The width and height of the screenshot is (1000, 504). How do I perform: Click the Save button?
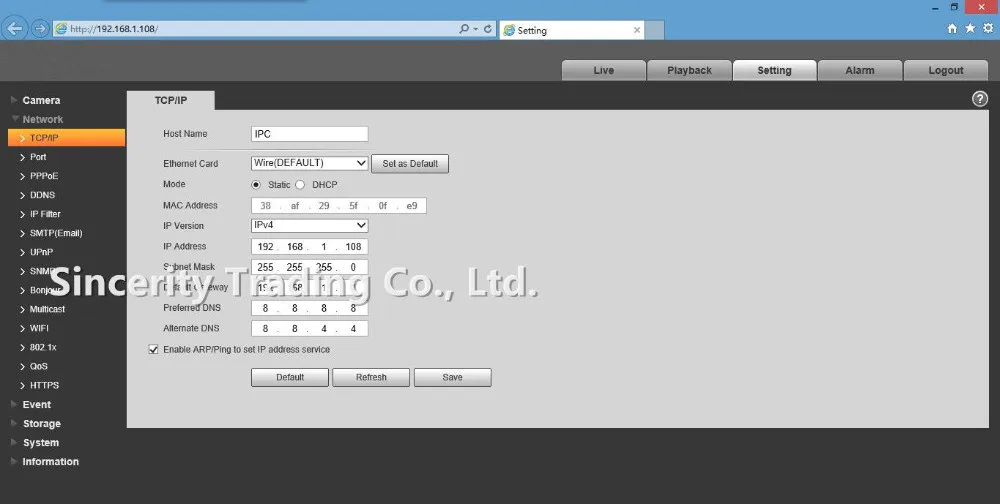point(452,378)
